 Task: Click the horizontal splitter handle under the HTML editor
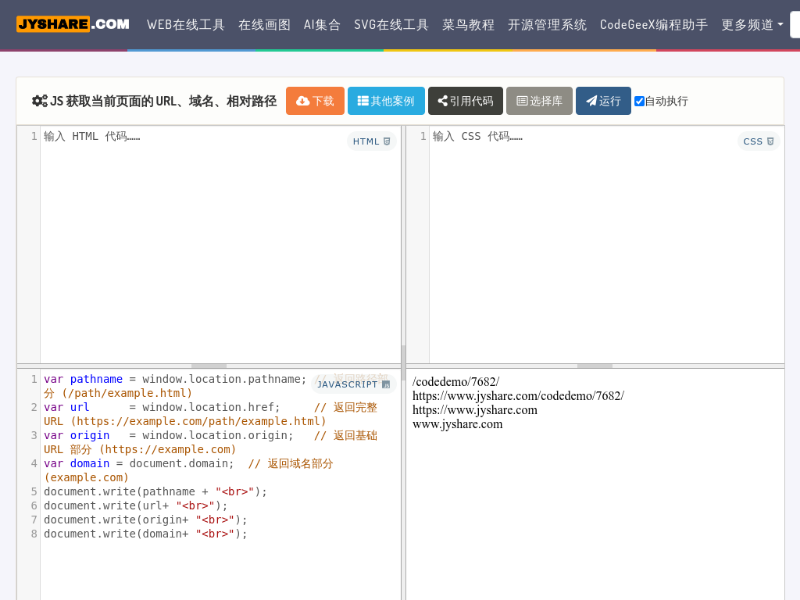(x=208, y=366)
